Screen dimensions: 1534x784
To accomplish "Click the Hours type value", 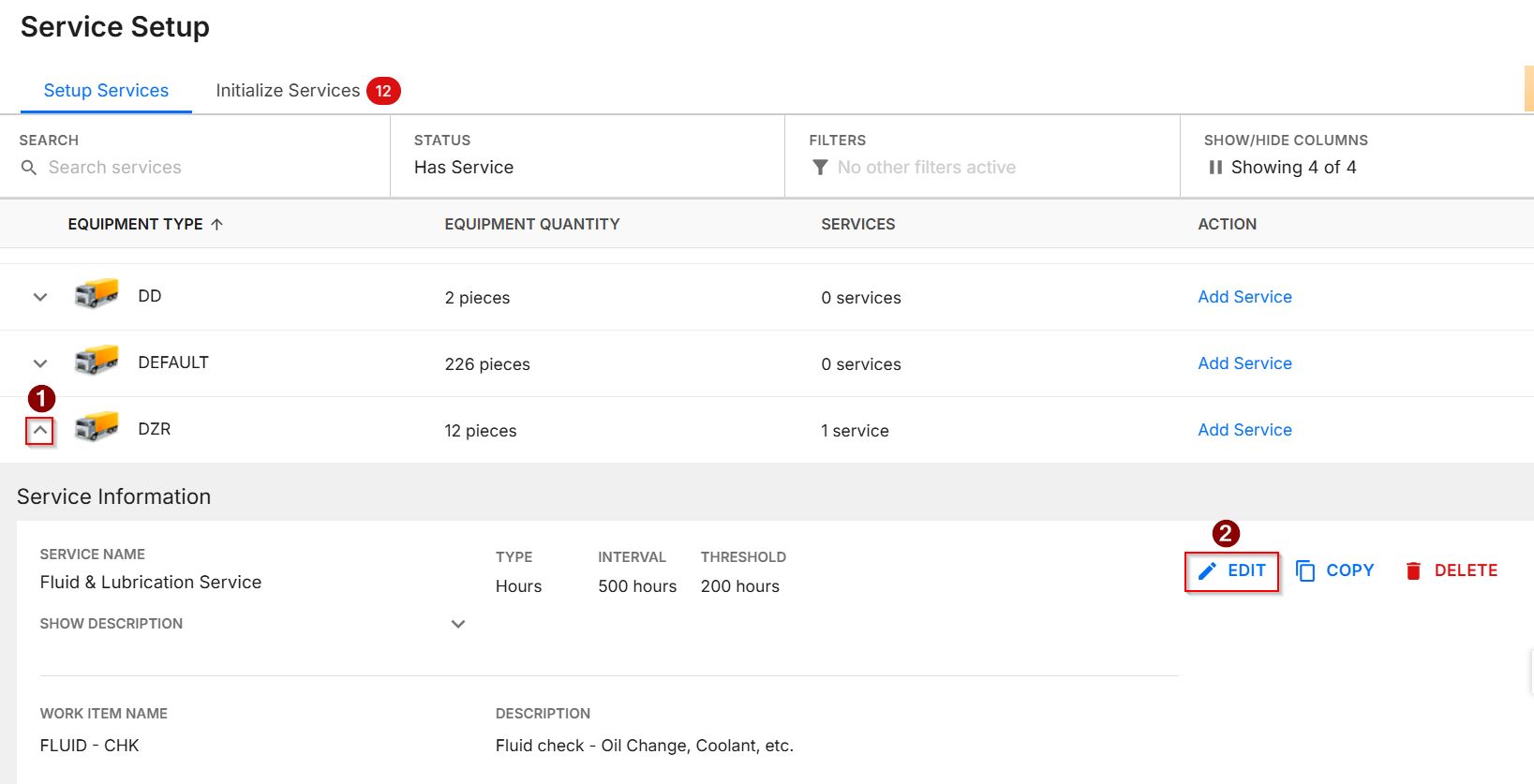I will tap(518, 586).
